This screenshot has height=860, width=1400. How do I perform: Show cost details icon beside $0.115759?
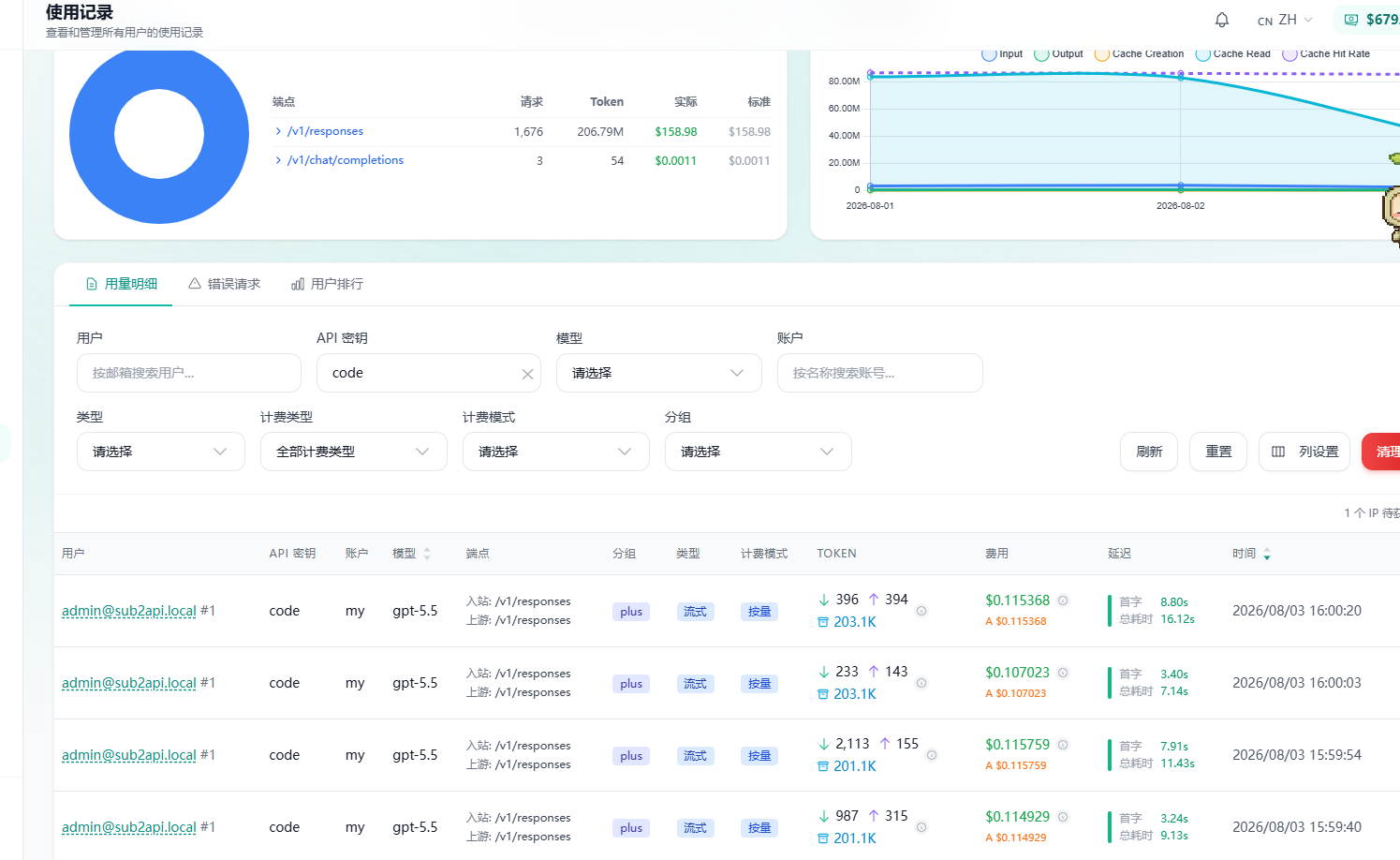[x=1063, y=745]
